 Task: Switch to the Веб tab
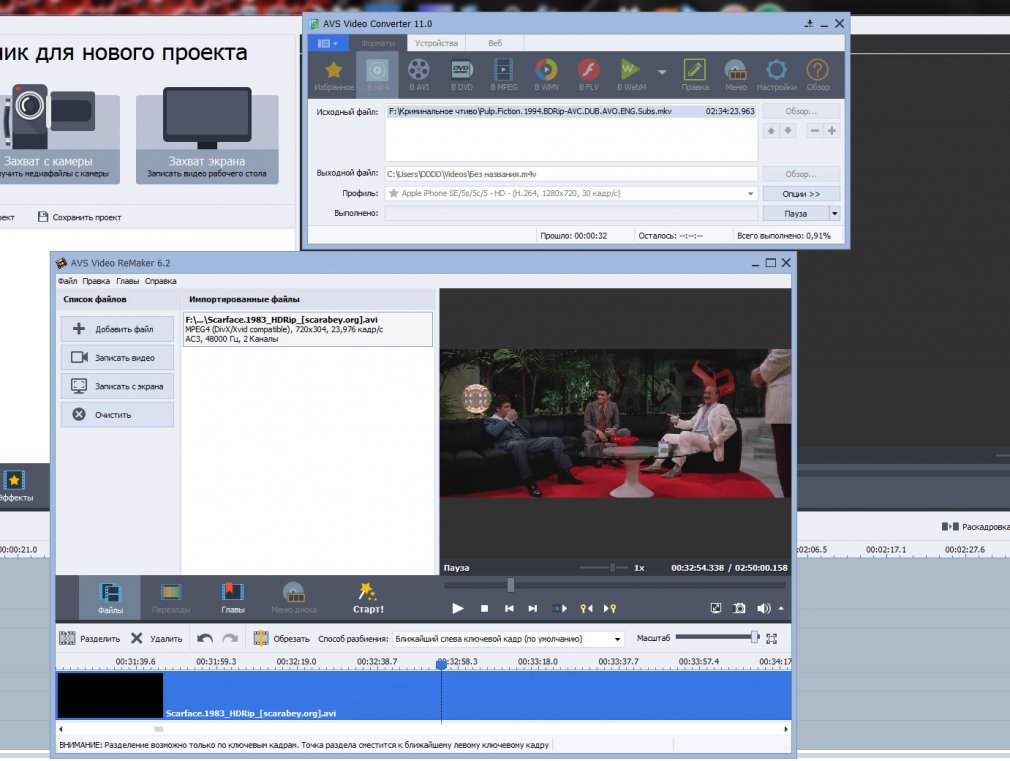pyautogui.click(x=495, y=43)
